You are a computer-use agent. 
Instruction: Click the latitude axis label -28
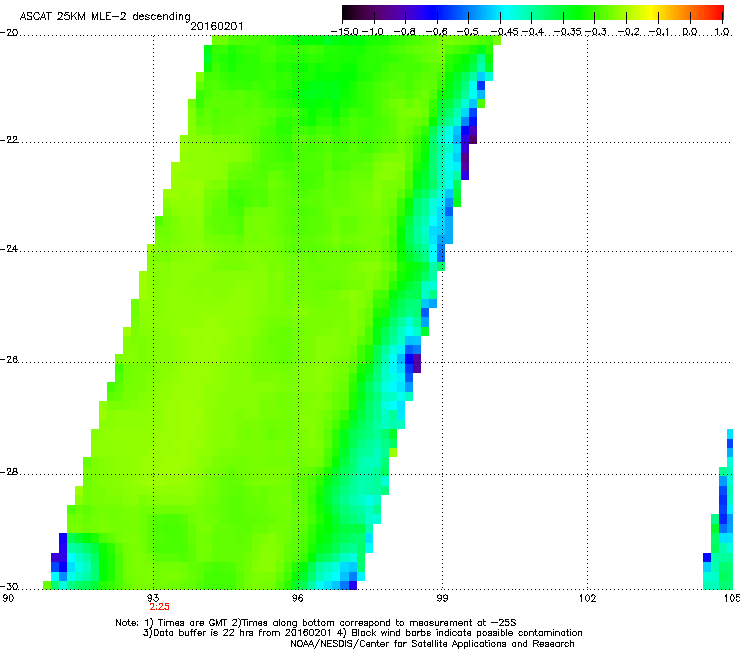click(9, 472)
